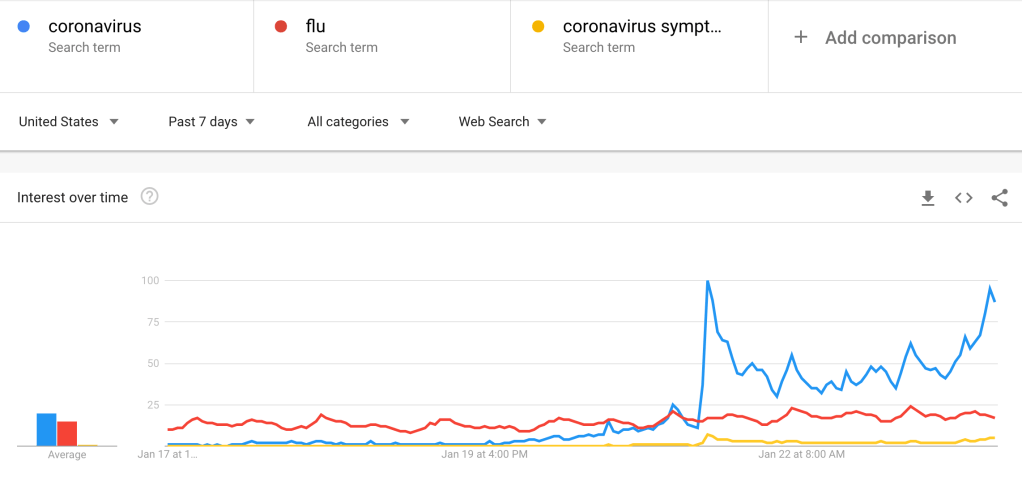Open the United States region dropdown
This screenshot has height=477, width=1022.
(x=69, y=122)
